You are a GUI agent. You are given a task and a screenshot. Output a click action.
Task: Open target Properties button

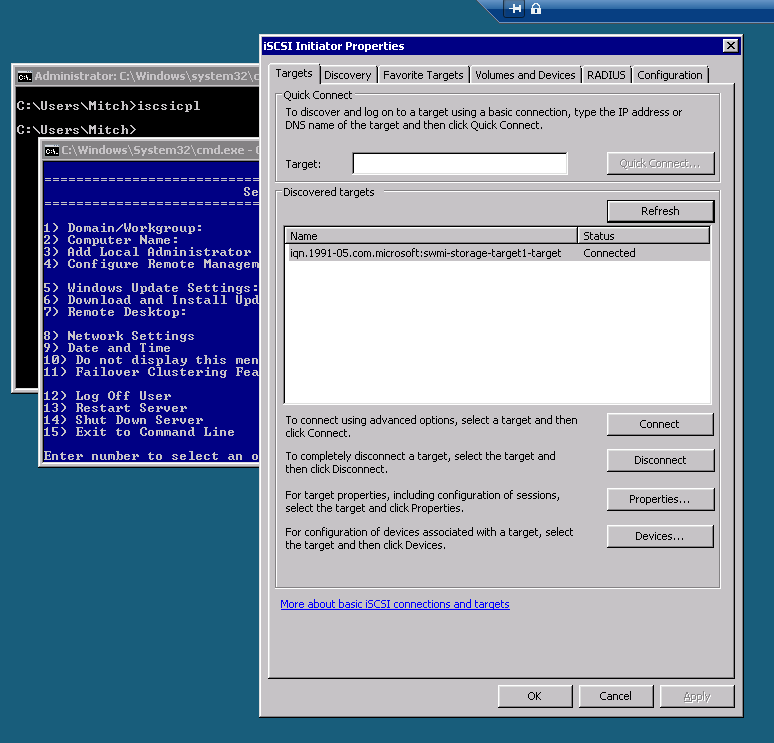[660, 499]
